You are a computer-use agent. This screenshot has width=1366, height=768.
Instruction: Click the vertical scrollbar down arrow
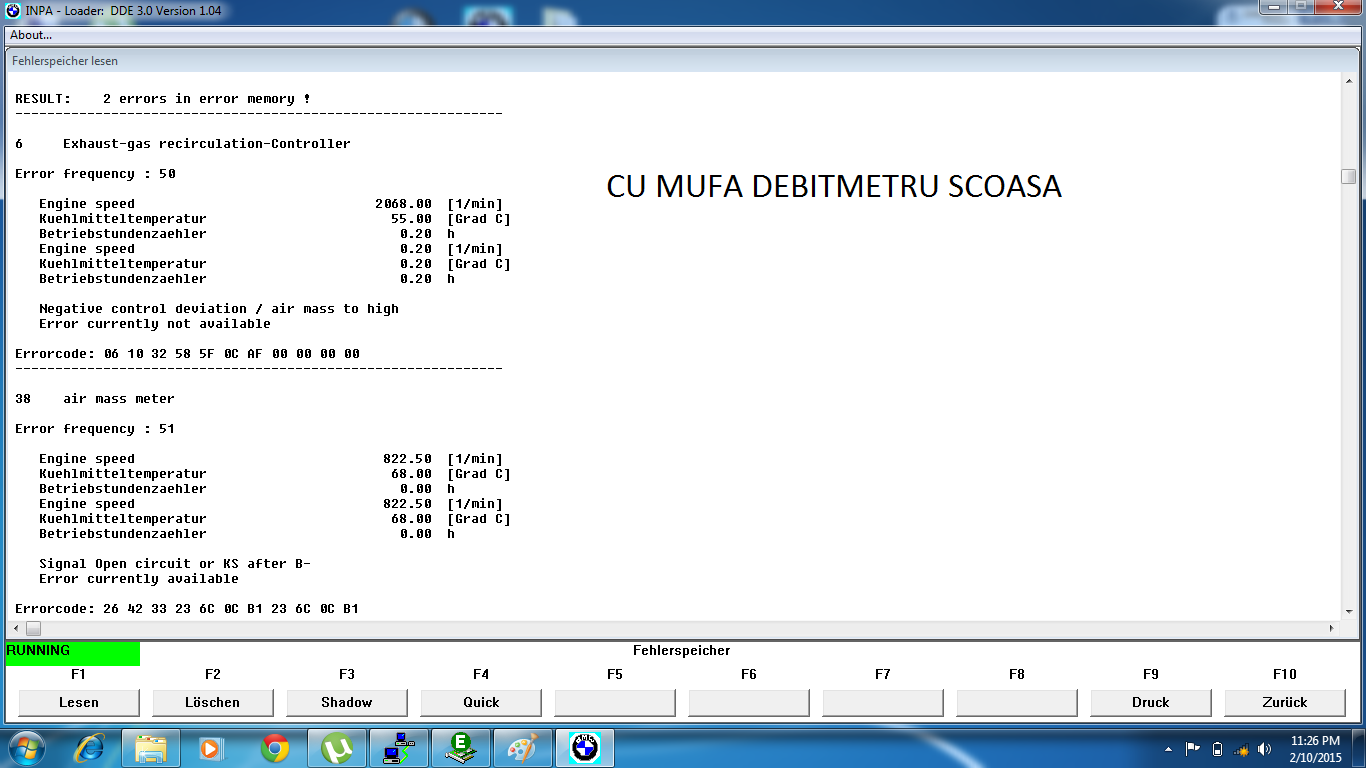coord(1349,611)
